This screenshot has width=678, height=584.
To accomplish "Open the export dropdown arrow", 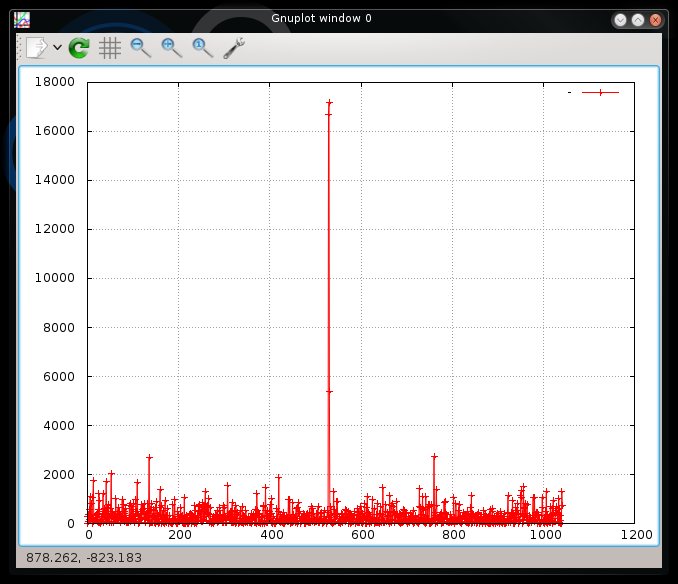I will click(57, 47).
